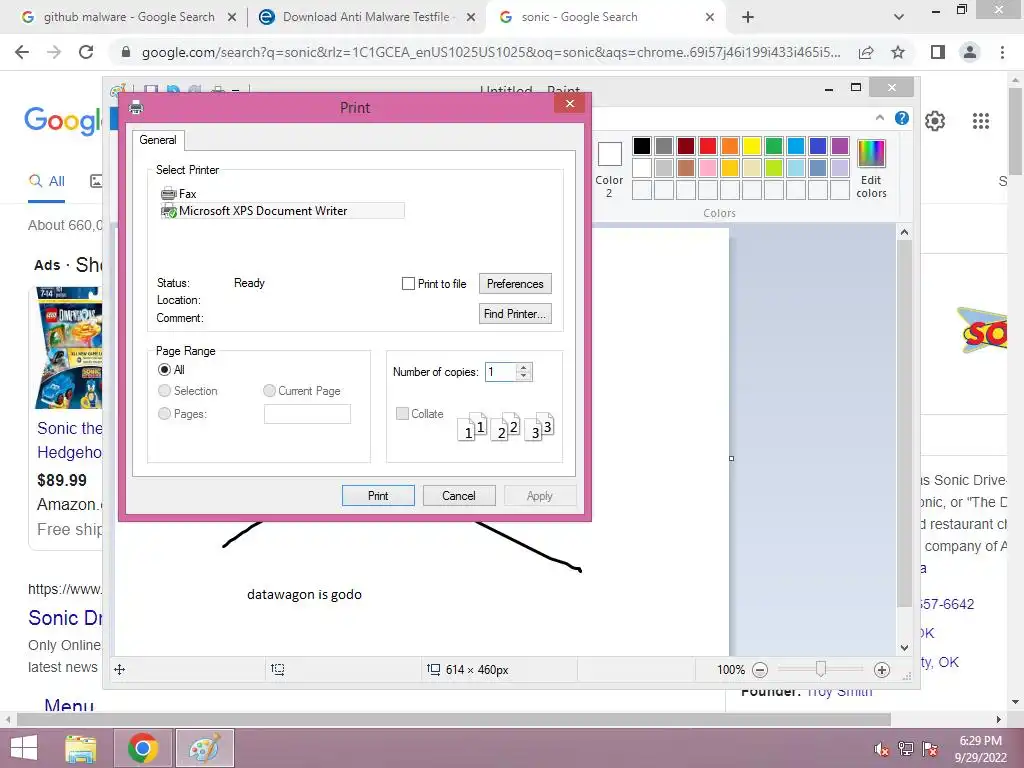Open the Chrome profile avatar
The height and width of the screenshot is (768, 1024).
pos(970,52)
